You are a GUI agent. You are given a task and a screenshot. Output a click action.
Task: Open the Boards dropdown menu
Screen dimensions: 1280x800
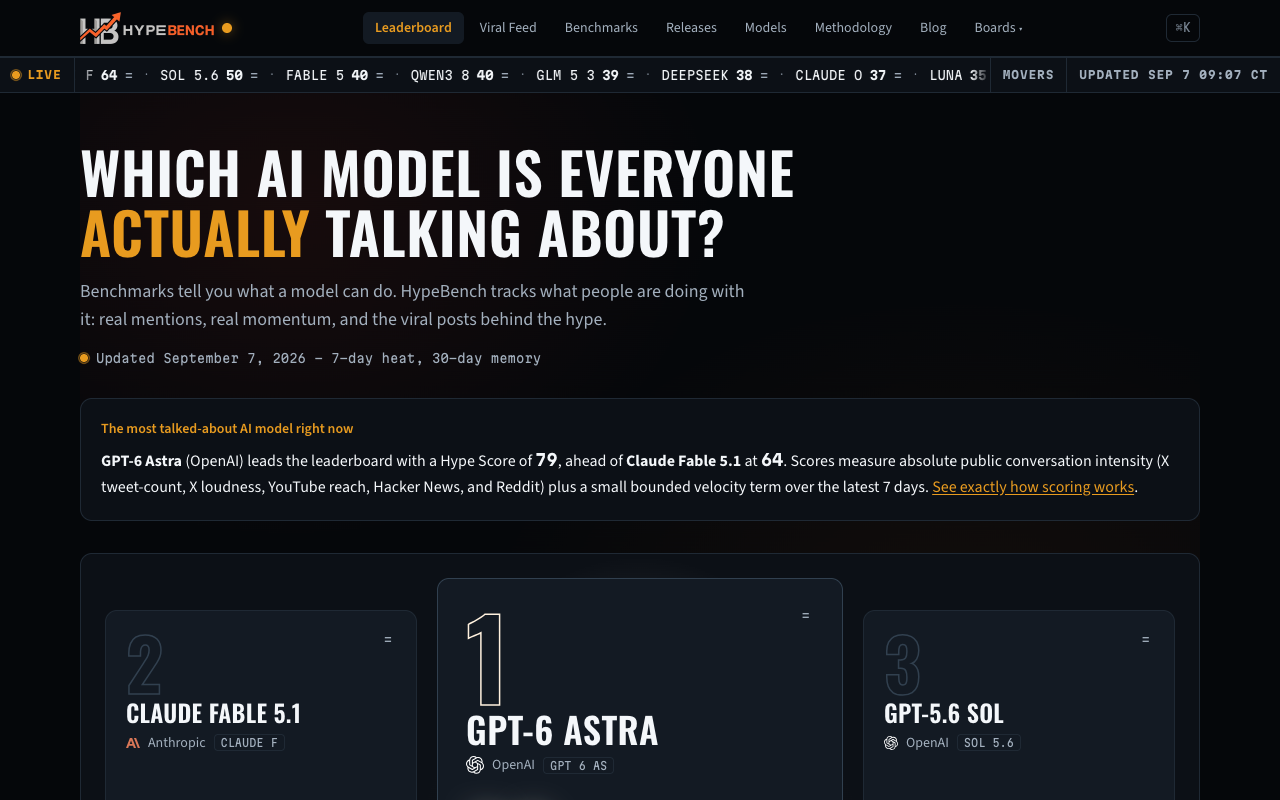click(x=998, y=28)
